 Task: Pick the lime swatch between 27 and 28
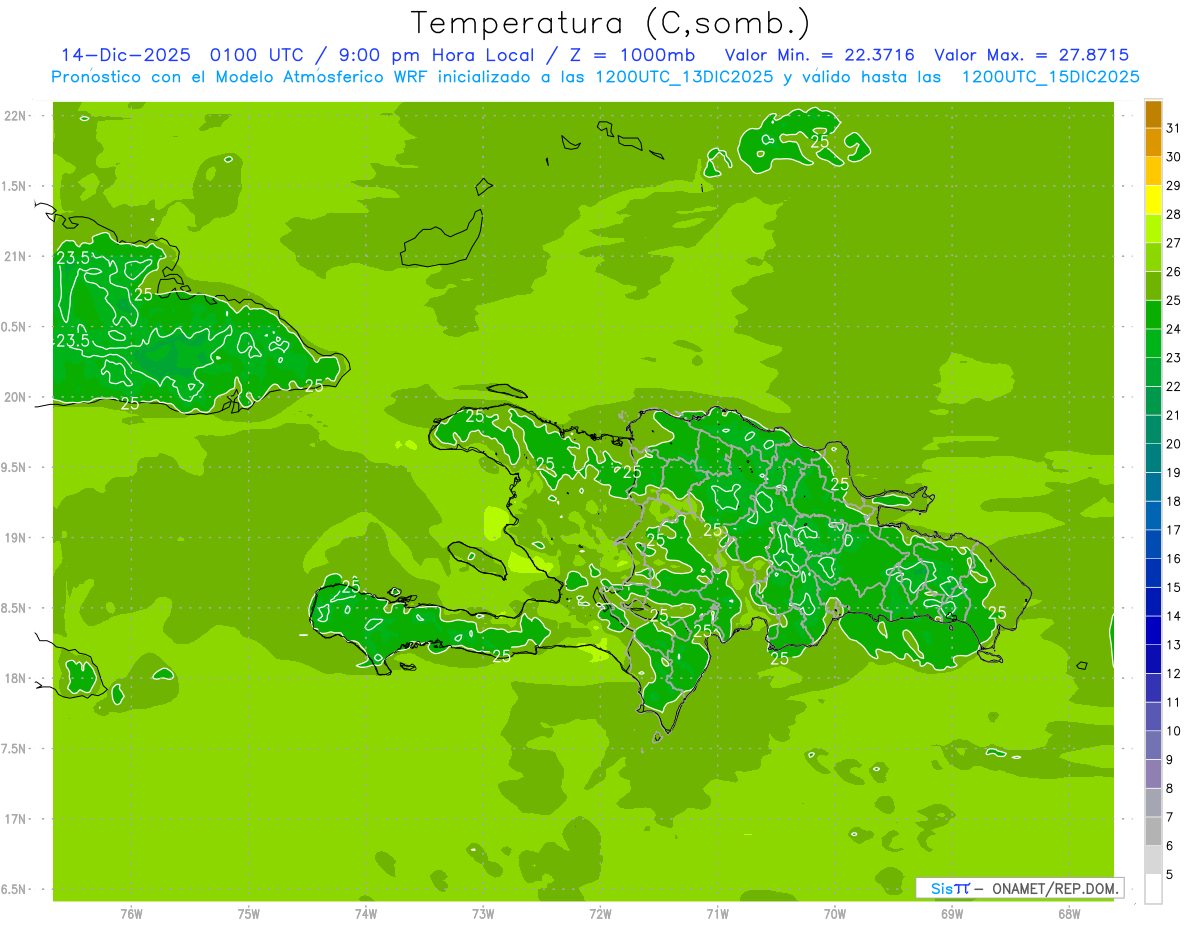tap(1153, 229)
